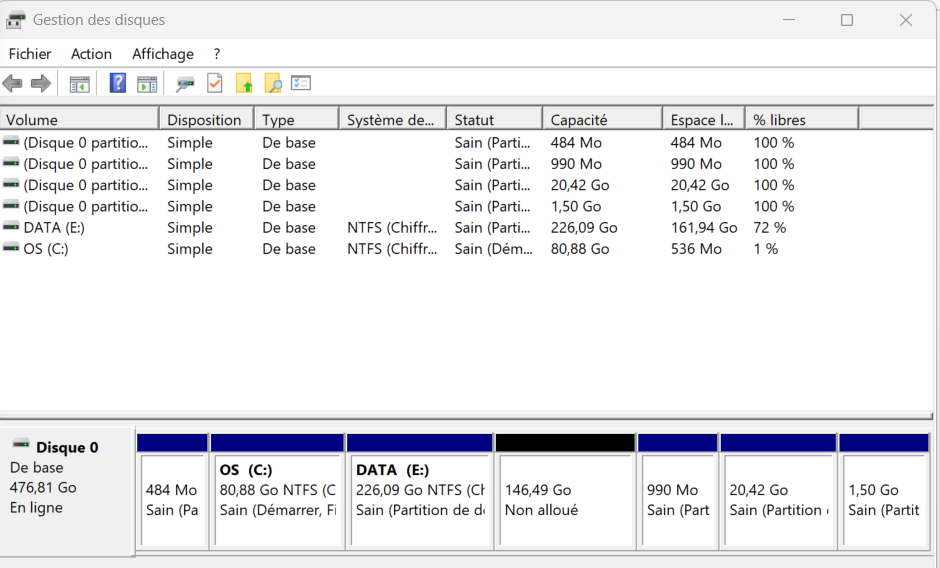Click the yellow page with magnifier icon

[x=272, y=84]
